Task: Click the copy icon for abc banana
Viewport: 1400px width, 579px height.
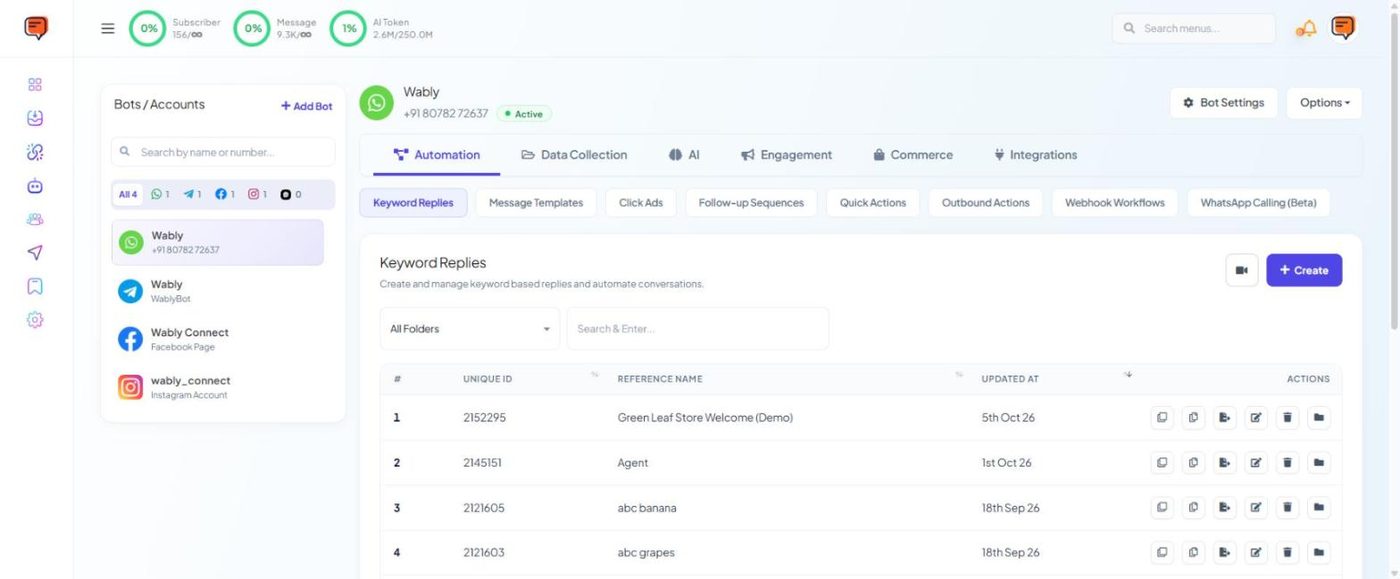Action: point(1193,508)
